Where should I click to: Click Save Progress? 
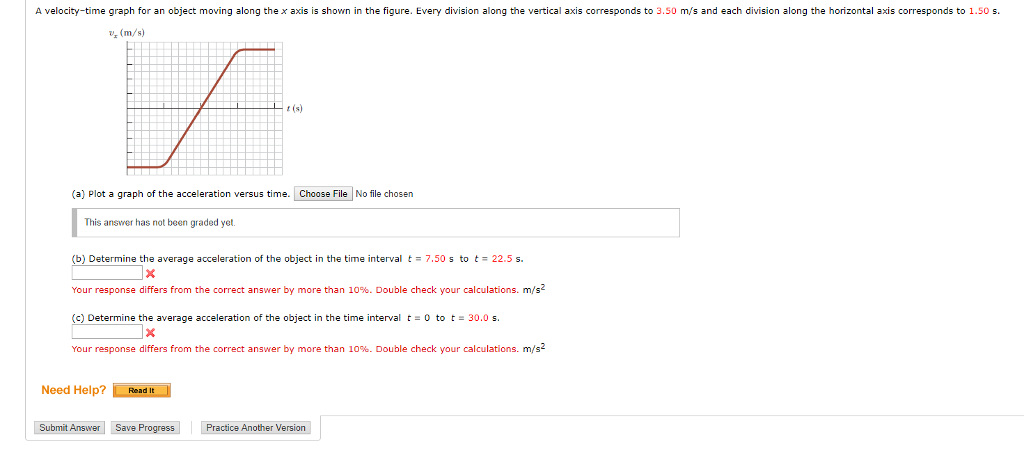click(145, 428)
